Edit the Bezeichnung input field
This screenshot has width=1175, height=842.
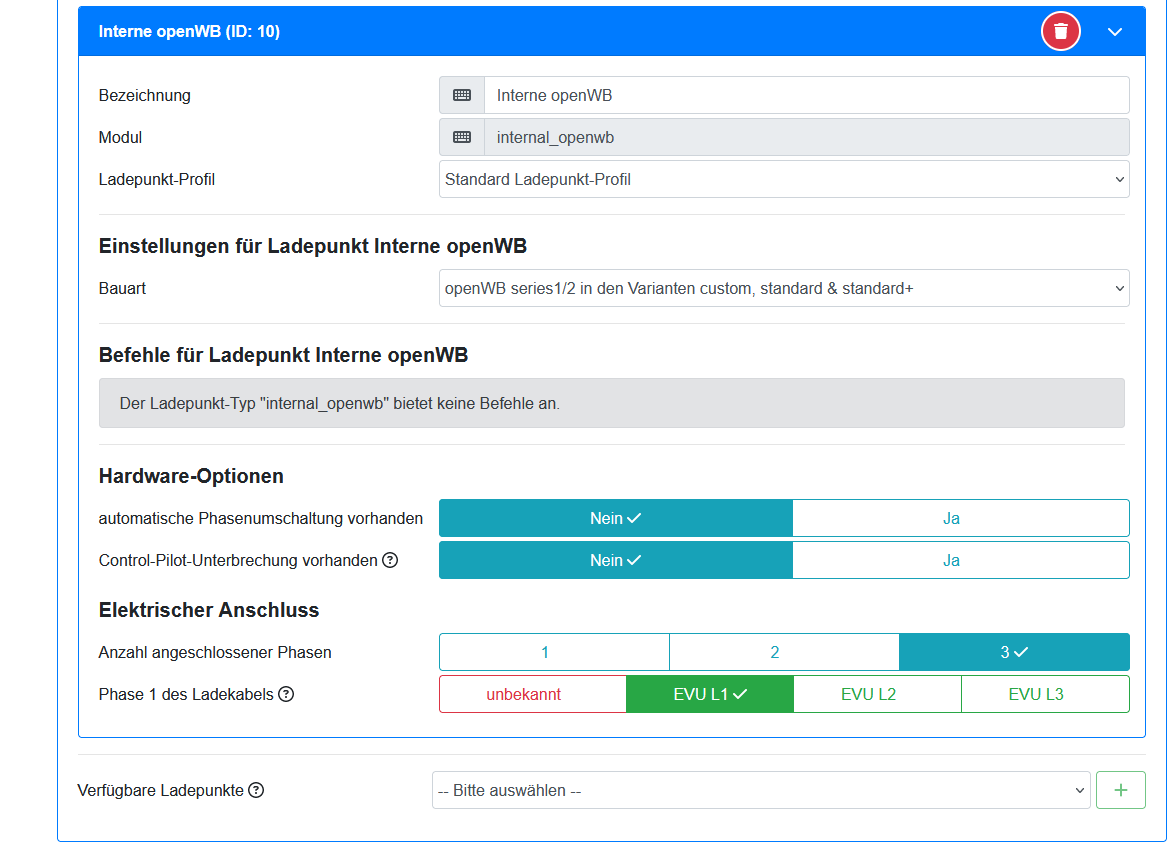(x=806, y=95)
